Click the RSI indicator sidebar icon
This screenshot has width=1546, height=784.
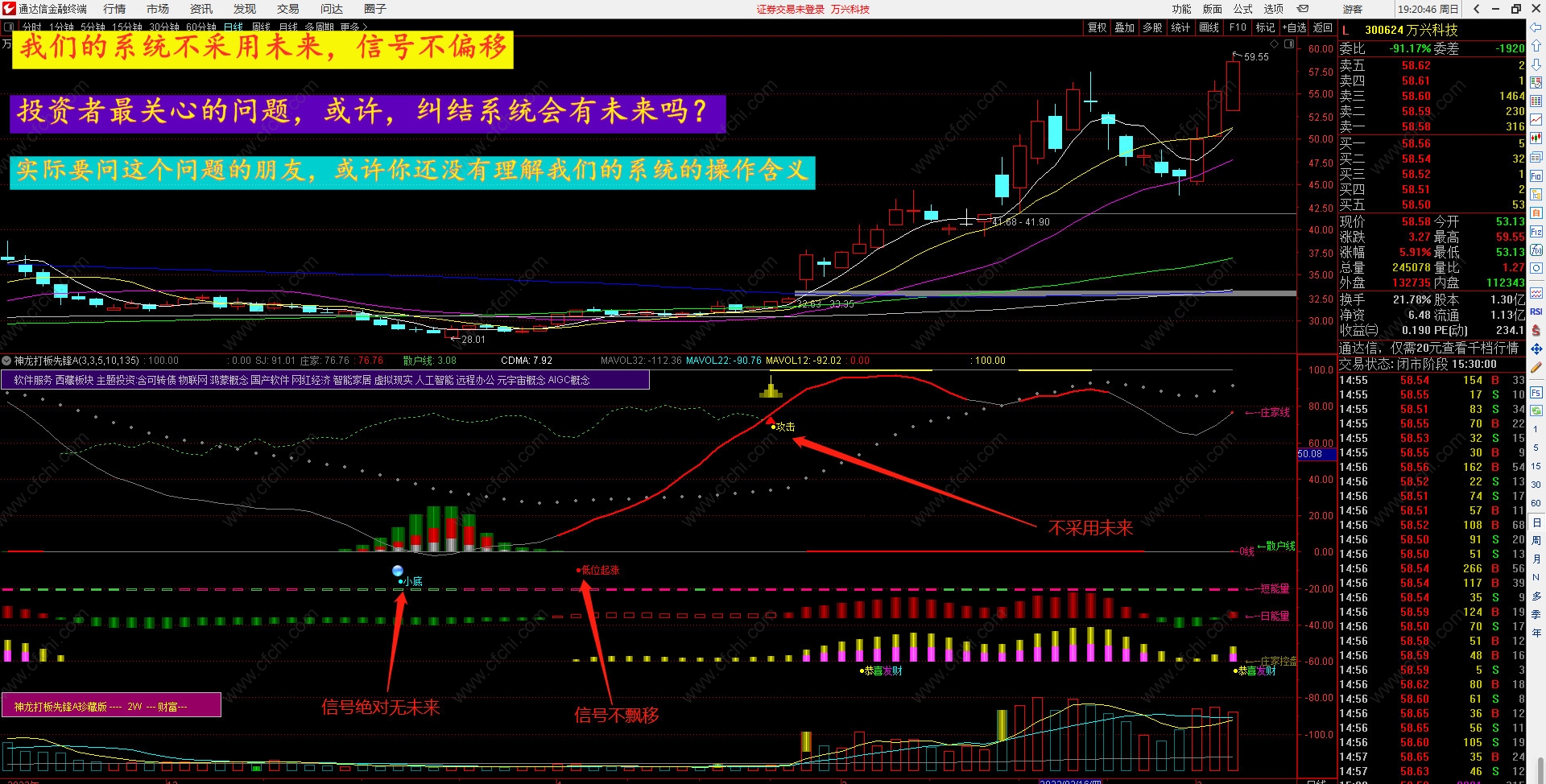1536,312
